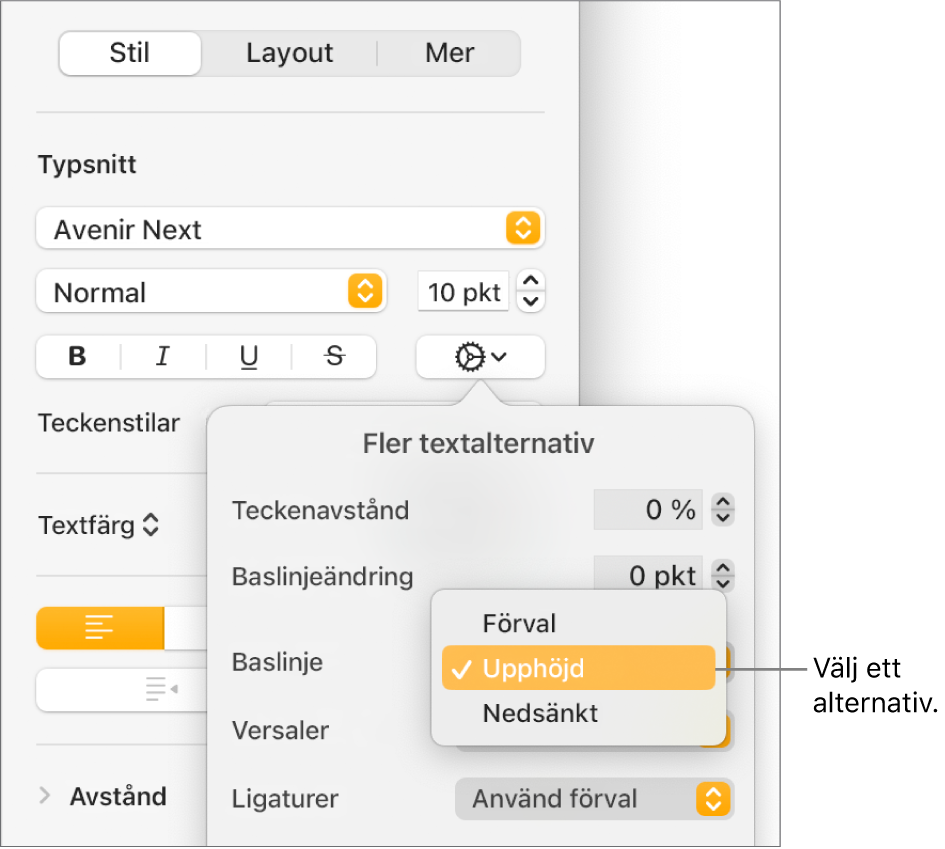Image resolution: width=945 pixels, height=849 pixels.
Task: Open the Ligaturer Använd förval dropdown
Action: [594, 799]
